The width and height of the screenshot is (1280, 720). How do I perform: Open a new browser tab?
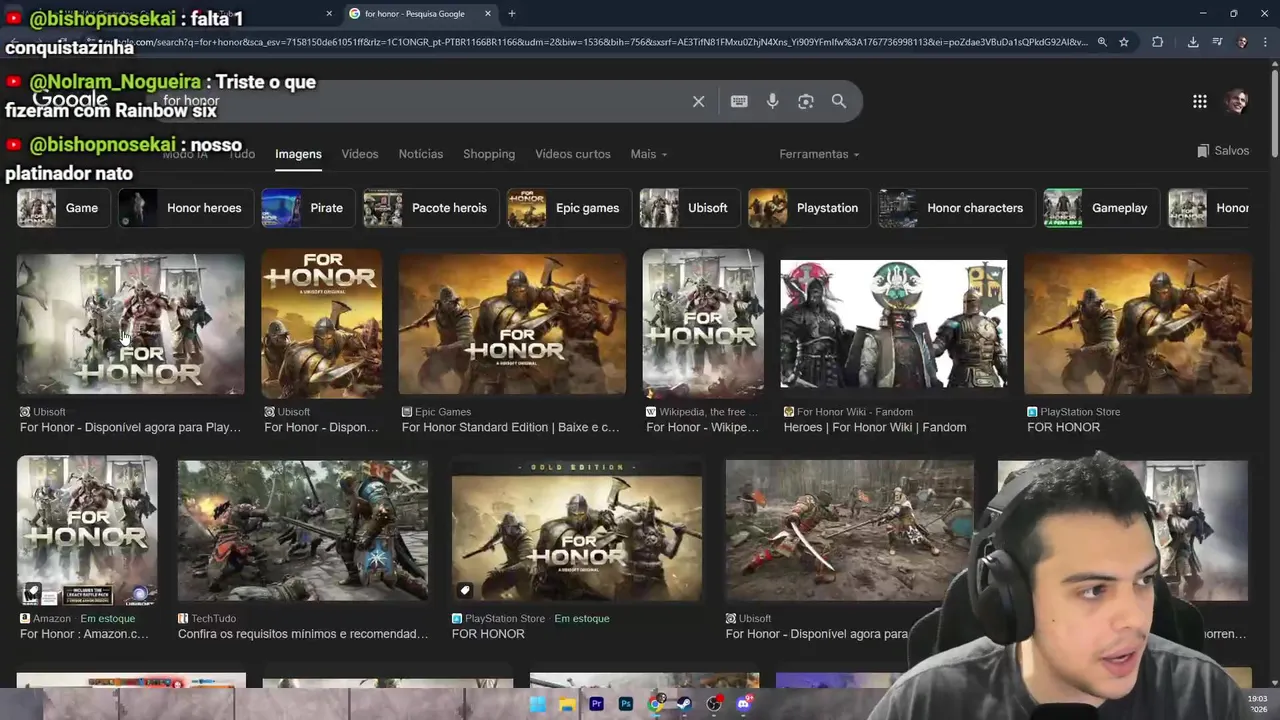point(512,13)
